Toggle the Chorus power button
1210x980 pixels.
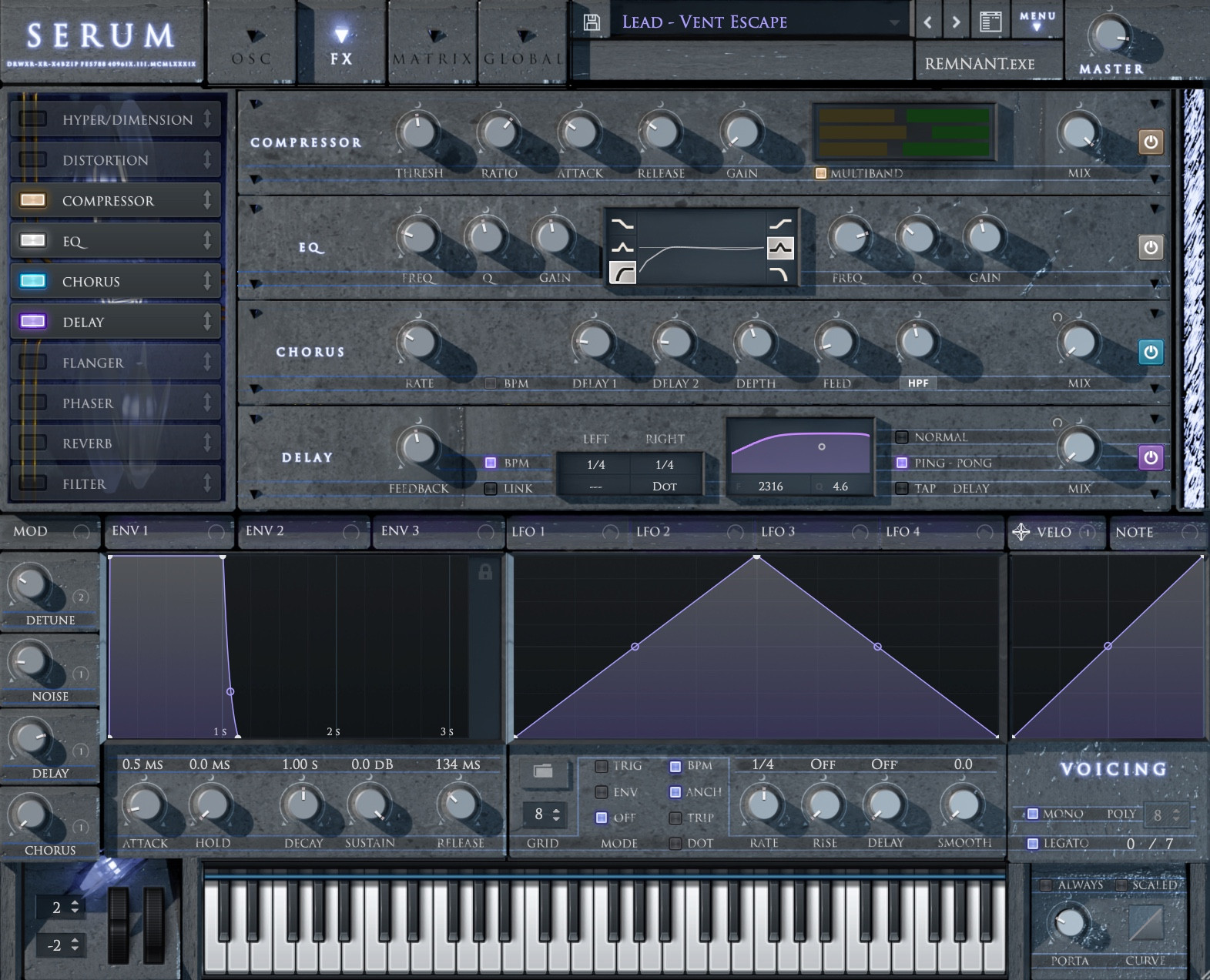[1151, 352]
